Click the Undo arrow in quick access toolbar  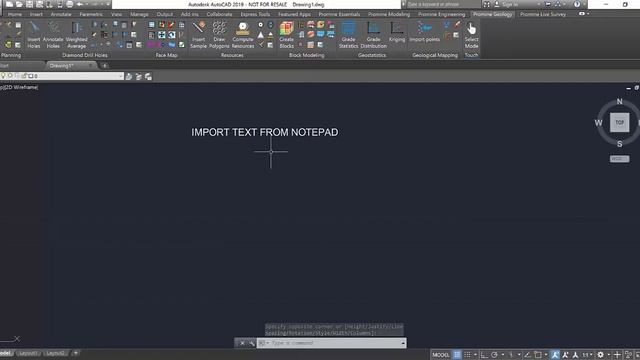pos(80,4)
